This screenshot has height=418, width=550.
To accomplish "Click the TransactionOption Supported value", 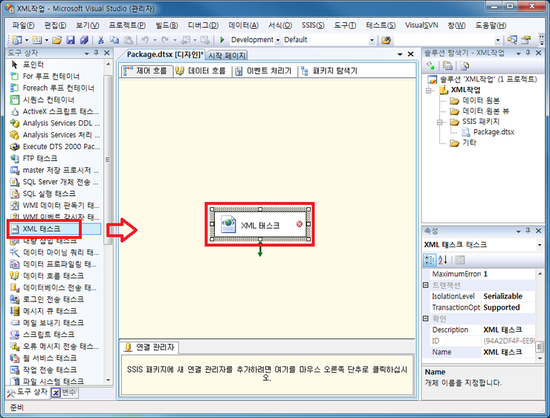I will [x=508, y=307].
